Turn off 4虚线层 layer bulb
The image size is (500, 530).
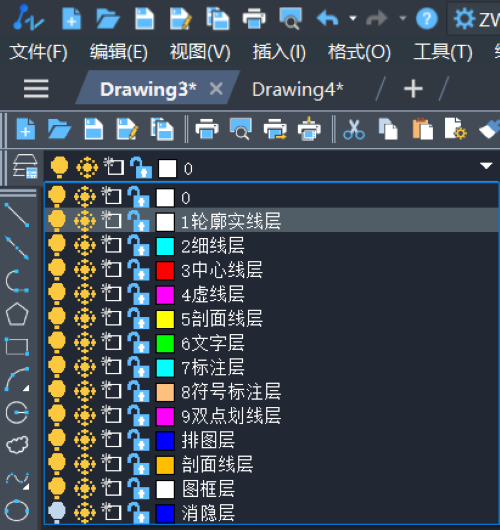pyautogui.click(x=57, y=293)
